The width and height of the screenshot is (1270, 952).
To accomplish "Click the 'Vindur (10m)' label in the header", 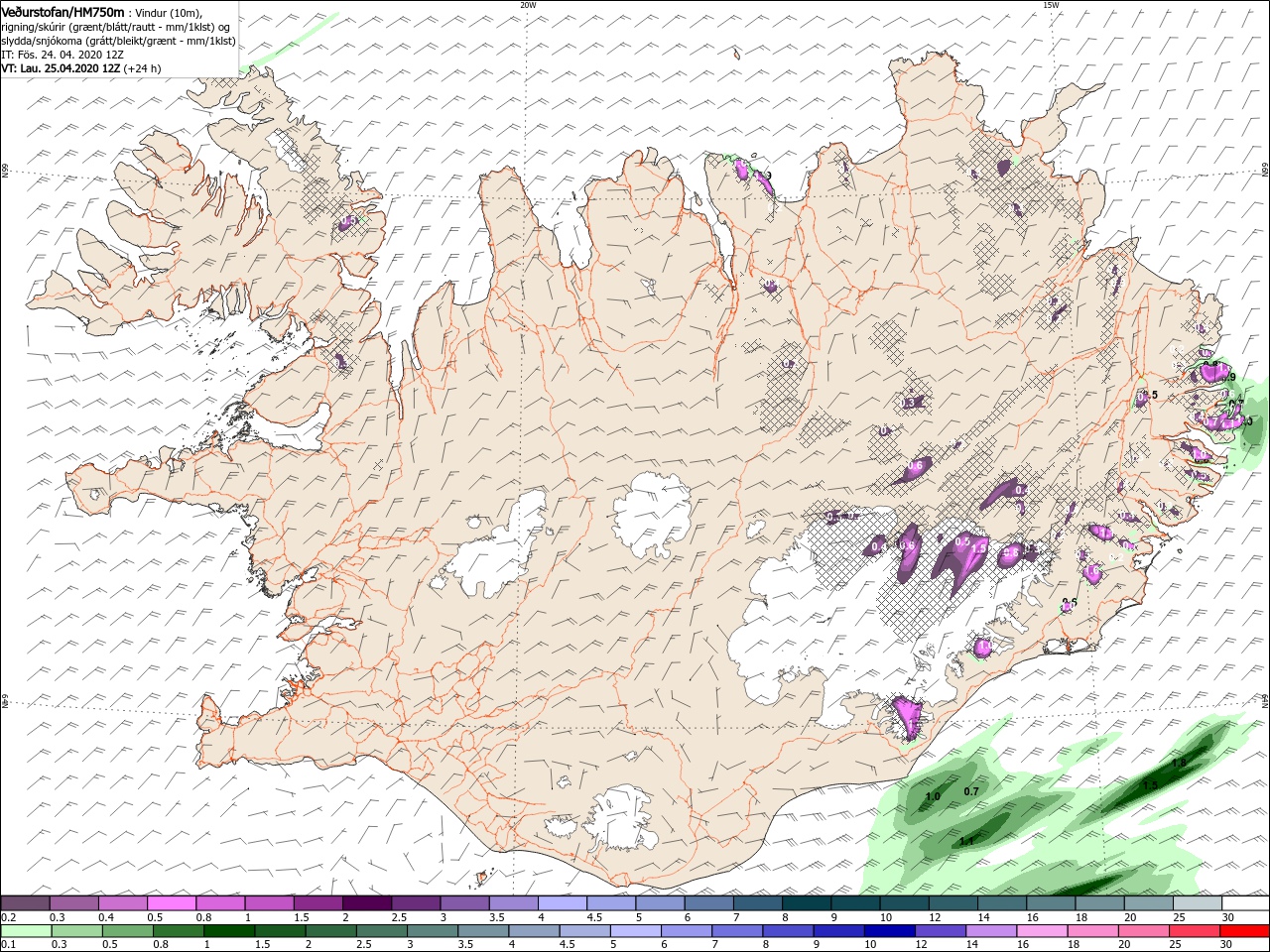I will [169, 12].
